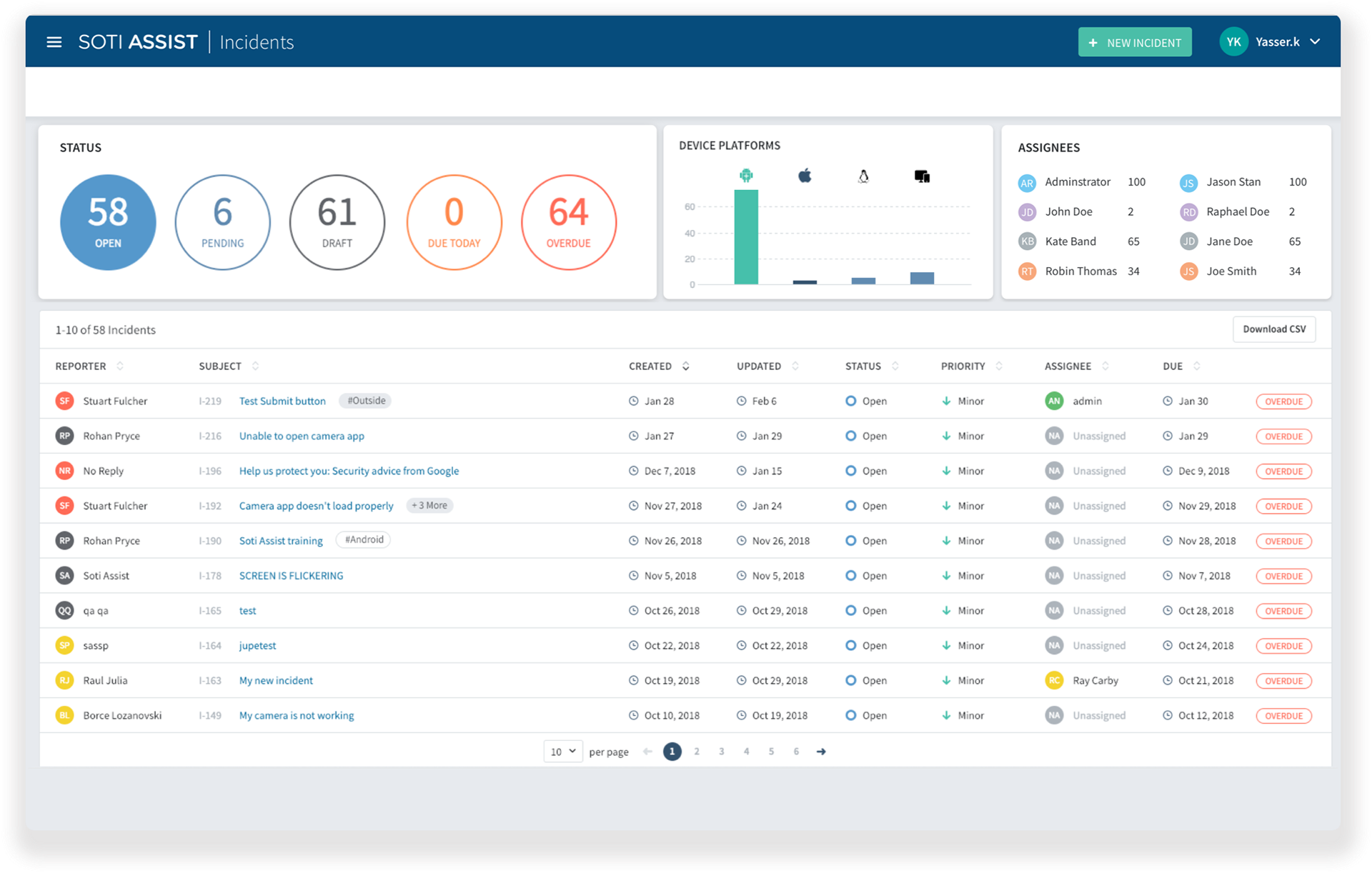The height and width of the screenshot is (873, 1372).
Task: Click the Download CSV button
Action: [1274, 329]
